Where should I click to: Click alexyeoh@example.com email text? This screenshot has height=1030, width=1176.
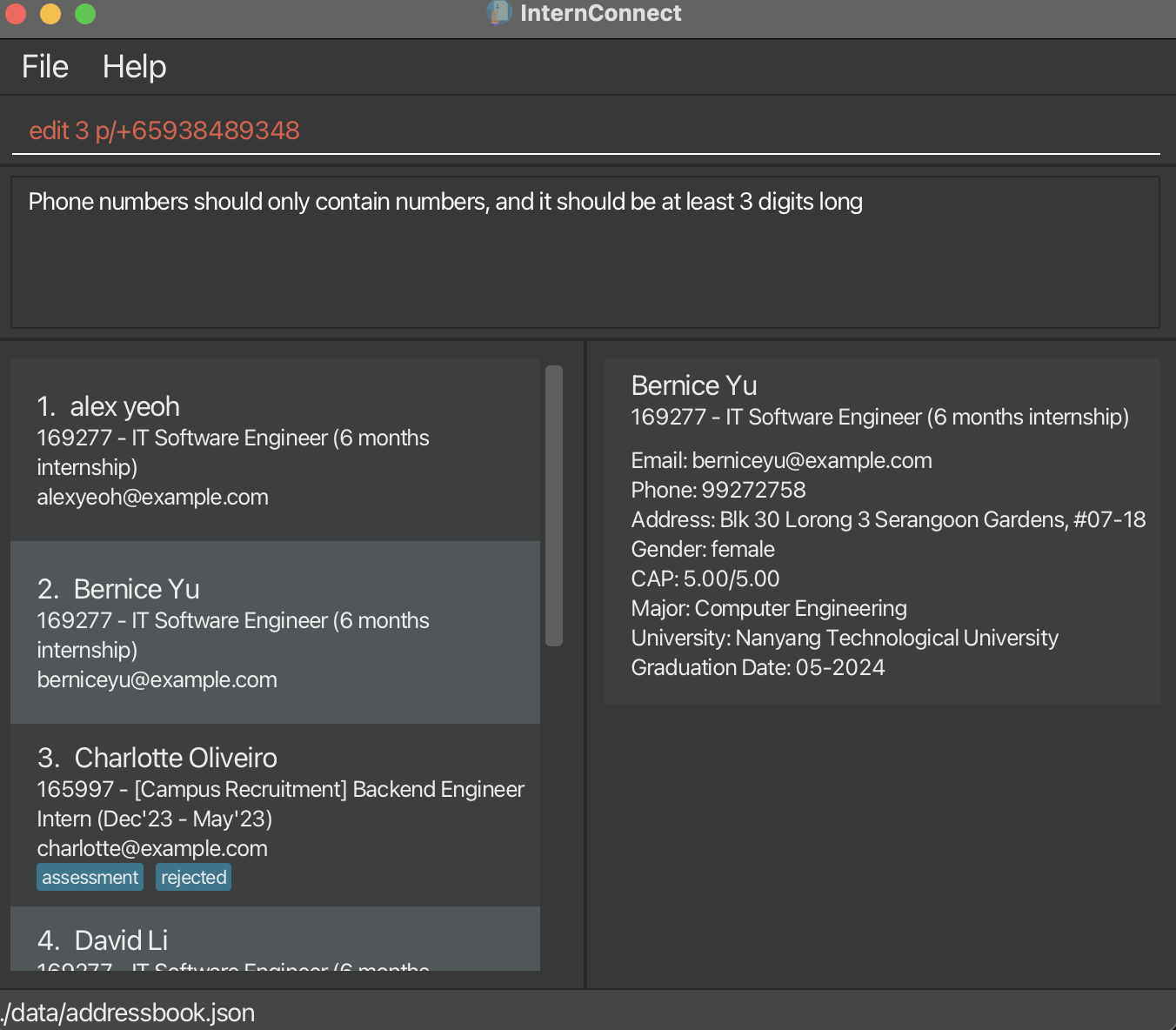click(152, 497)
